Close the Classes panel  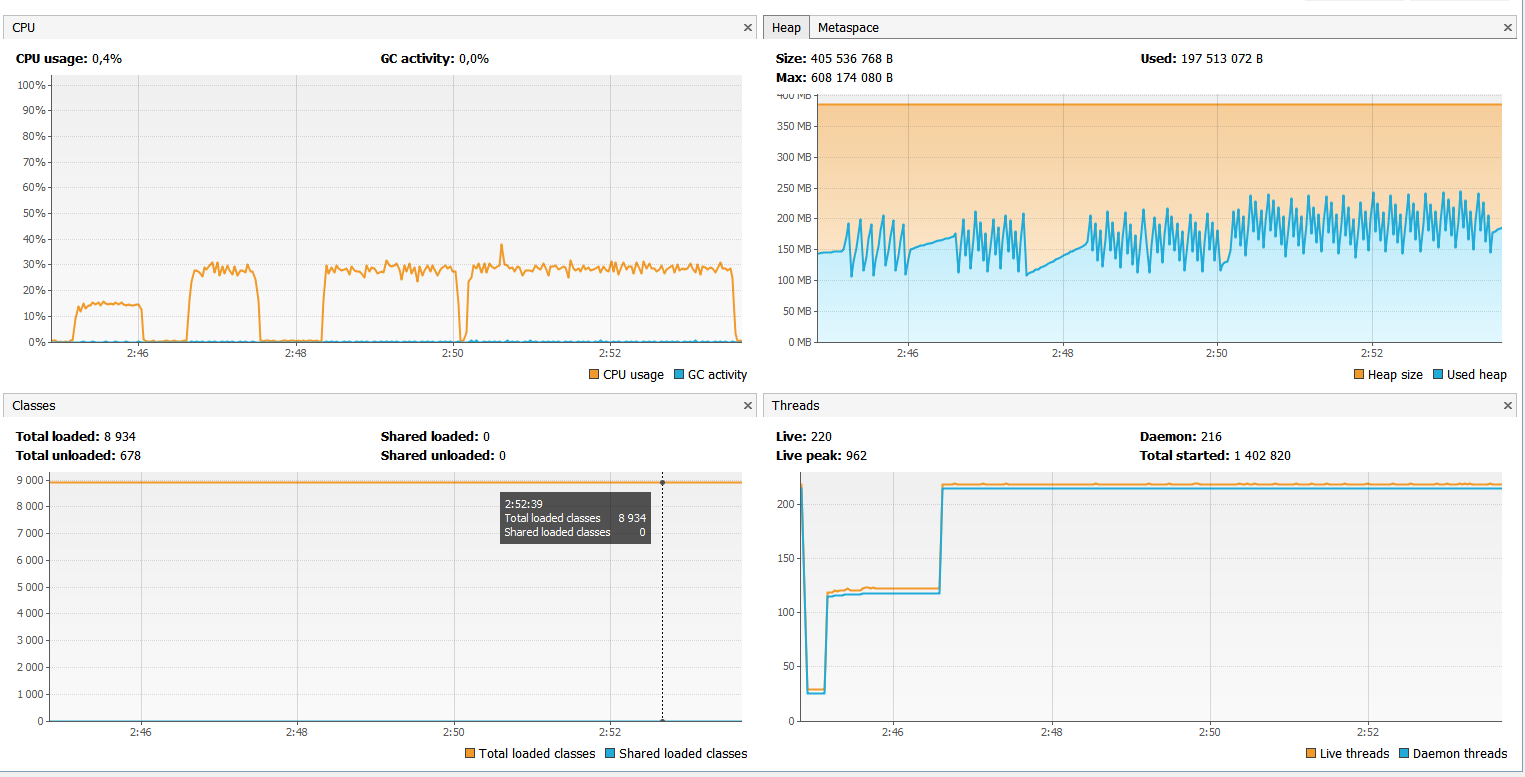point(747,406)
